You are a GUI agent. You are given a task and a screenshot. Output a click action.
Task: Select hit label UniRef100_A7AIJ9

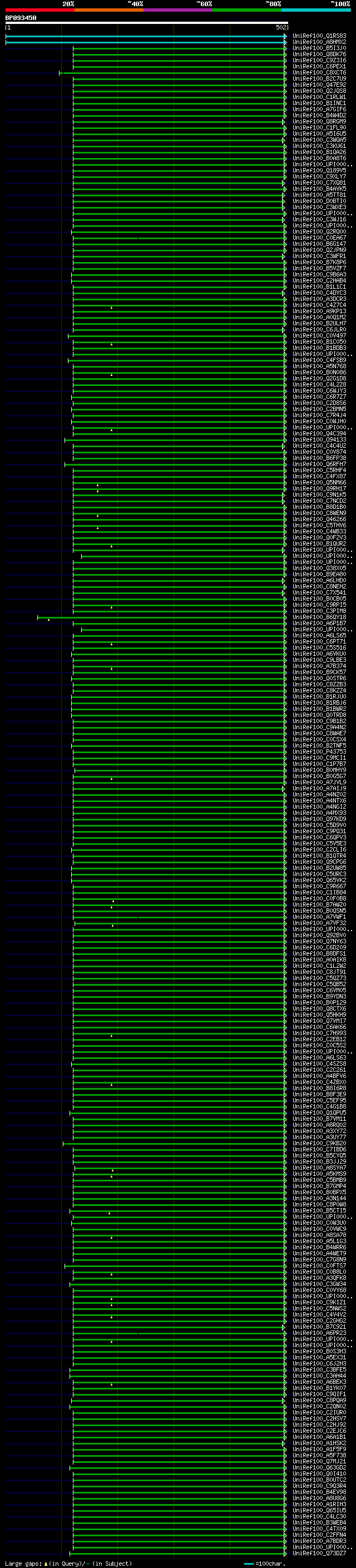pos(319,788)
